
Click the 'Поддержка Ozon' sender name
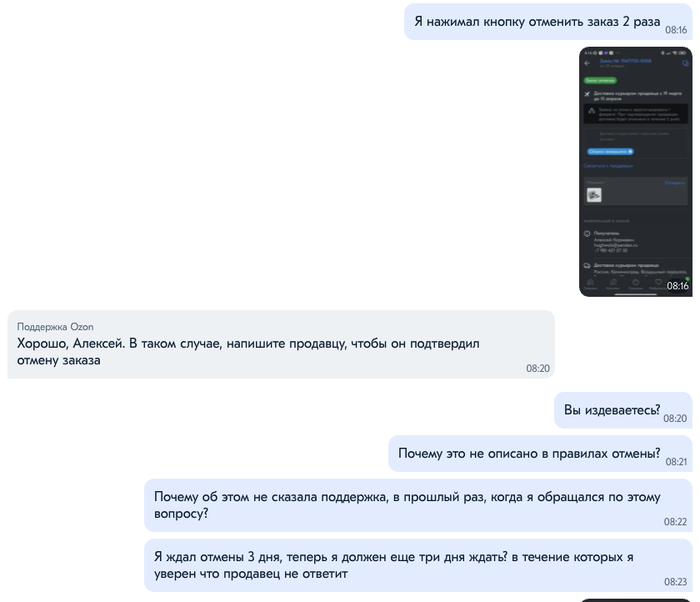click(55, 327)
